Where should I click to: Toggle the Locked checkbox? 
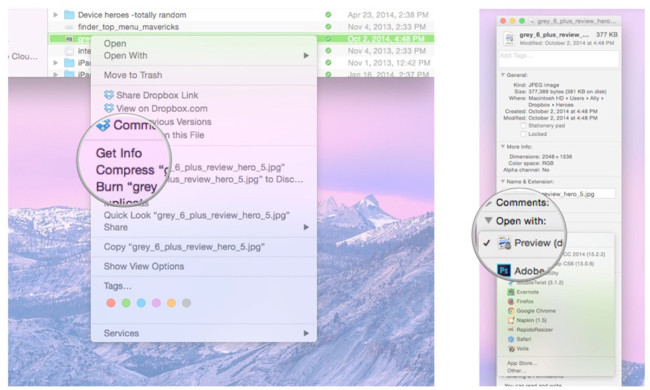[523, 134]
